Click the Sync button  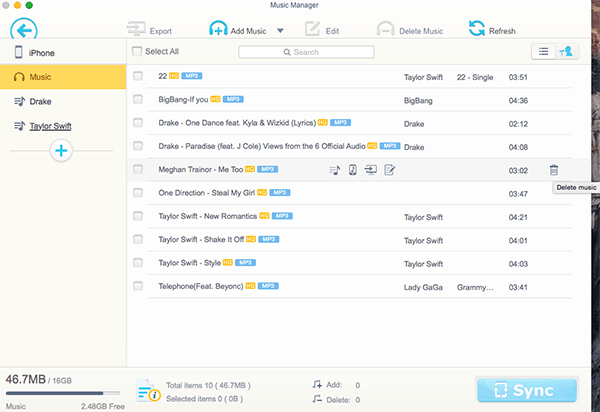(527, 390)
